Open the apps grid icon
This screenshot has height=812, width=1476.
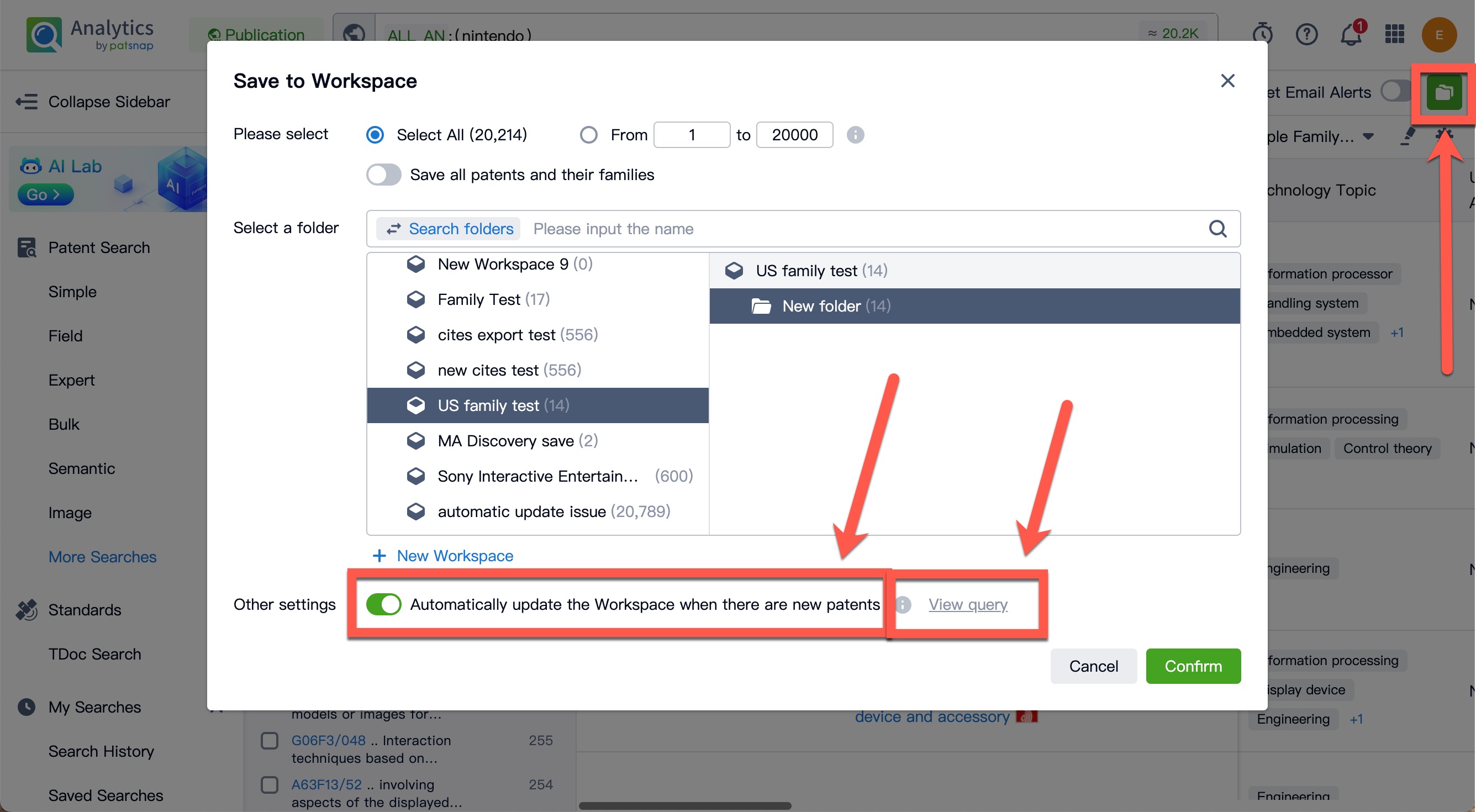coord(1394,35)
